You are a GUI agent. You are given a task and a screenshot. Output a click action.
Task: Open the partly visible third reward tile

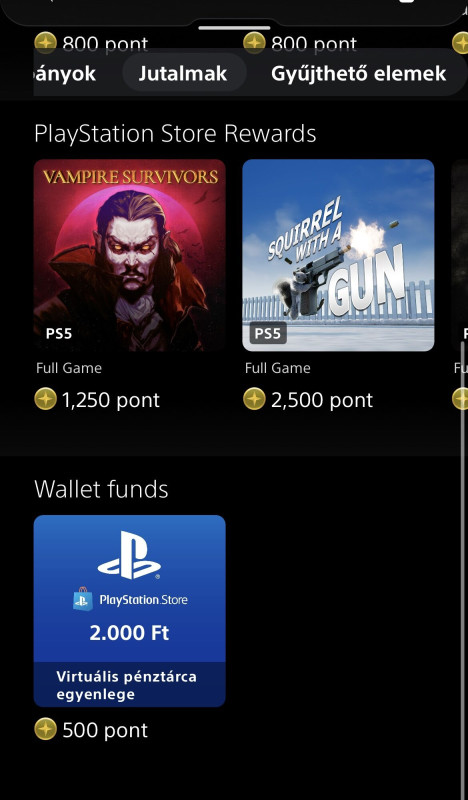coord(460,255)
